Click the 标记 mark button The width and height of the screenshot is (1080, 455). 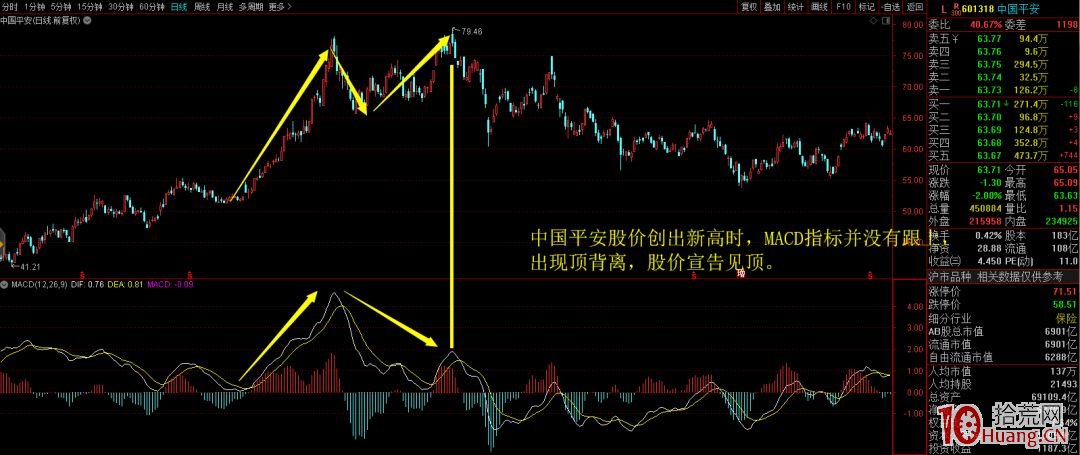click(866, 7)
